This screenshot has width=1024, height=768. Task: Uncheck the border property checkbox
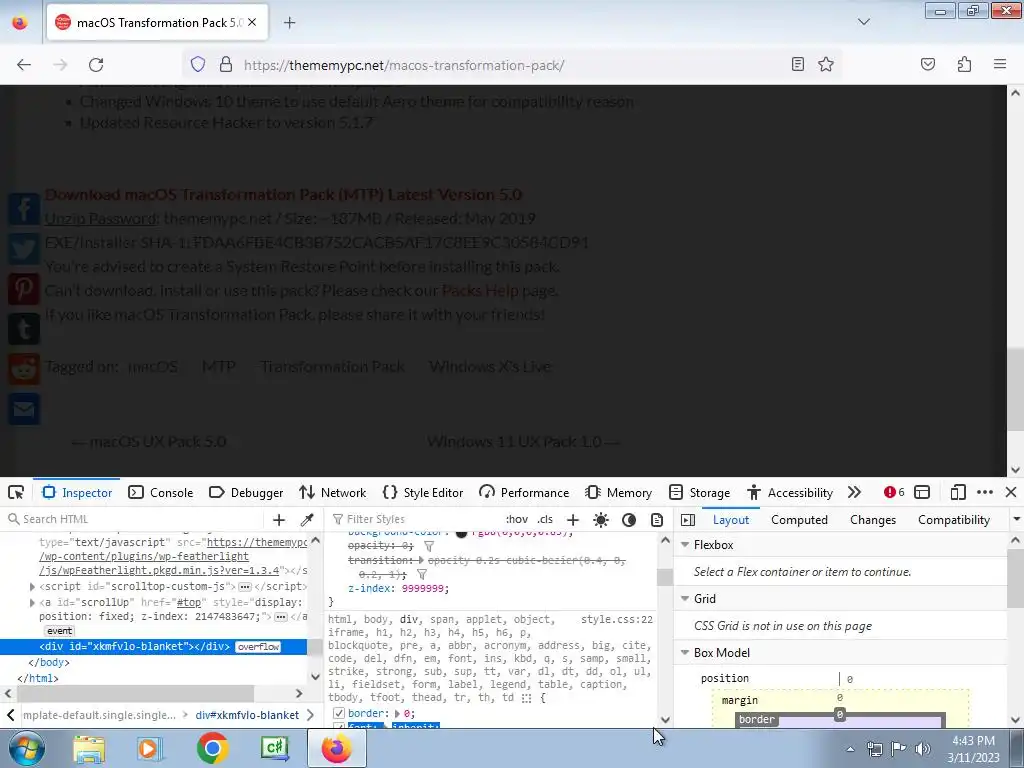point(339,713)
